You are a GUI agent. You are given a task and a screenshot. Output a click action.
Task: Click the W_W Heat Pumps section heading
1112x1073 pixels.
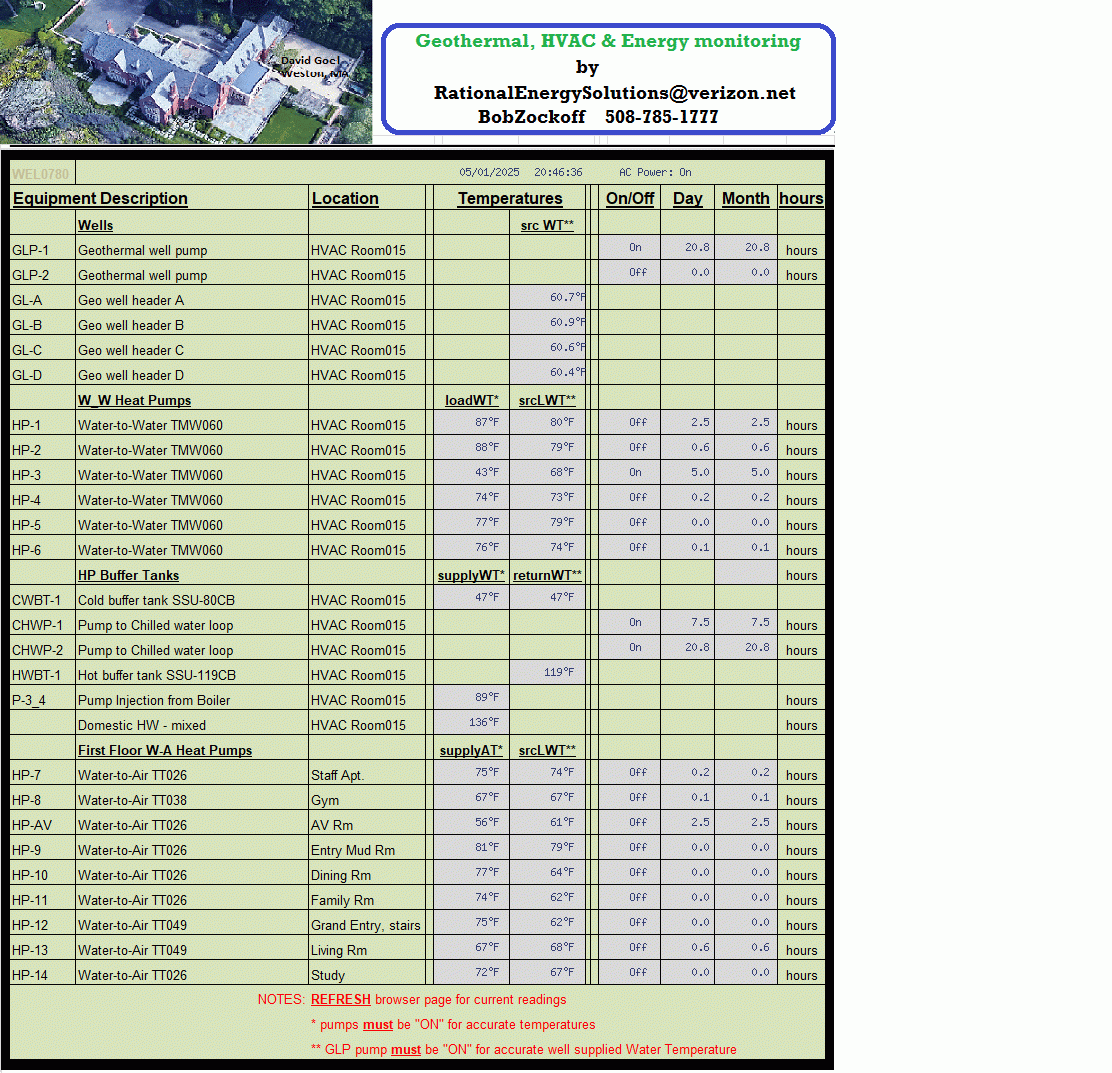pyautogui.click(x=135, y=401)
